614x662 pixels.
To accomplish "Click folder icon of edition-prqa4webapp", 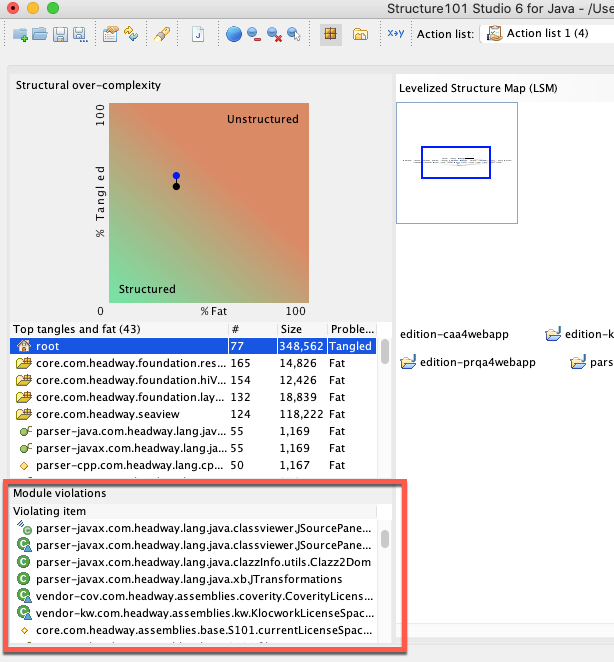I will click(408, 362).
